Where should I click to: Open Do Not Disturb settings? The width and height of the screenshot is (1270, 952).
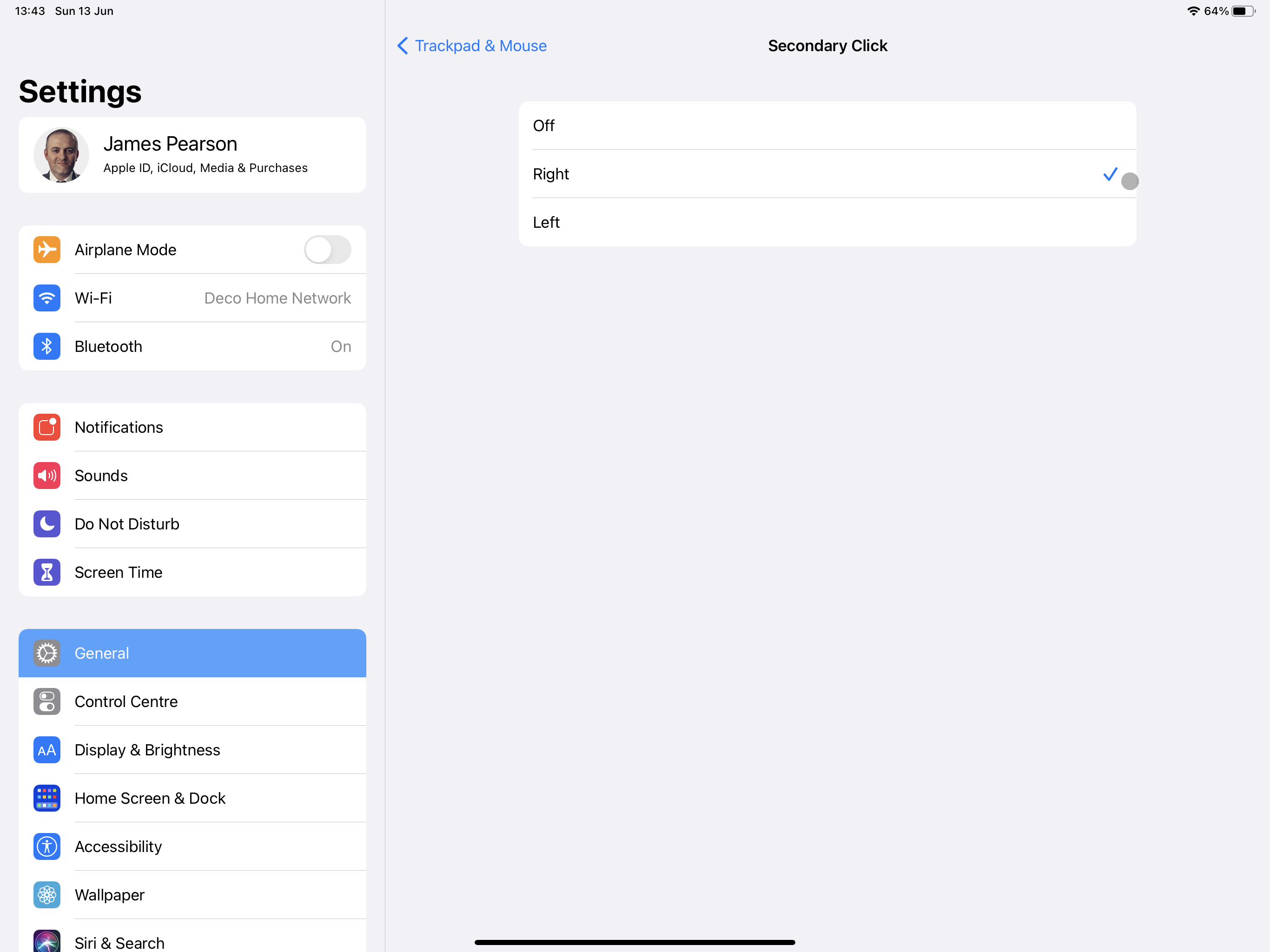[192, 524]
